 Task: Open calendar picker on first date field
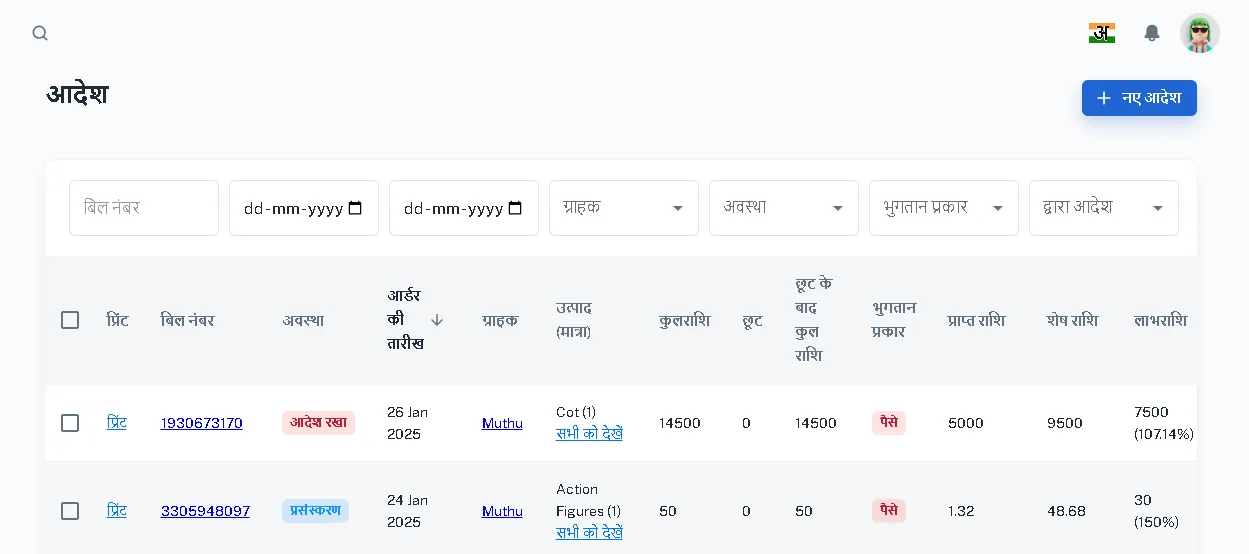pos(355,208)
